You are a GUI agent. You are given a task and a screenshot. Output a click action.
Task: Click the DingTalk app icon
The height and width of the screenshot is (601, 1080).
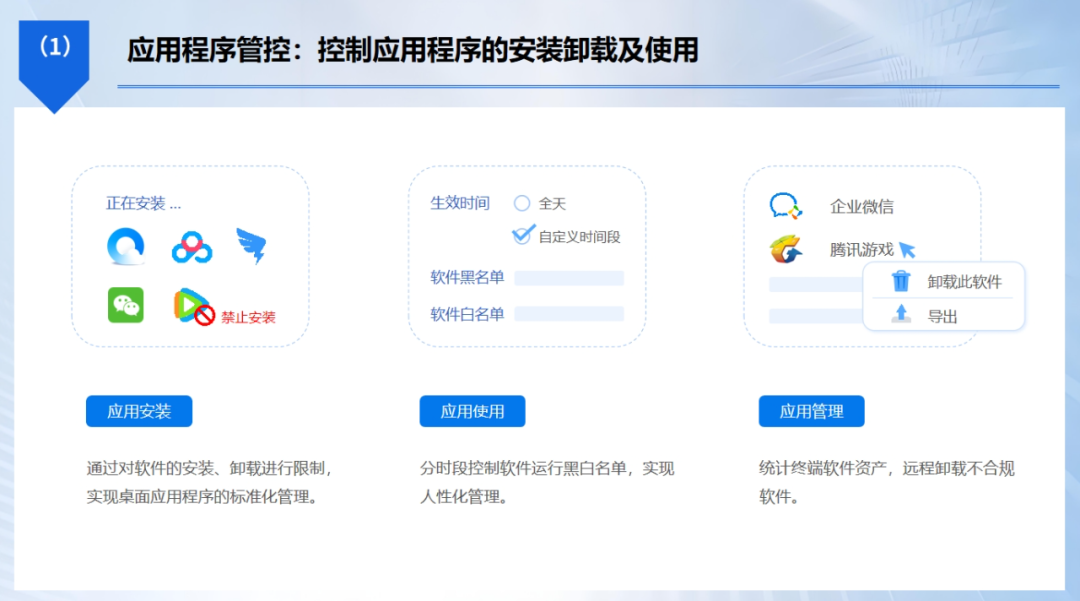click(254, 244)
